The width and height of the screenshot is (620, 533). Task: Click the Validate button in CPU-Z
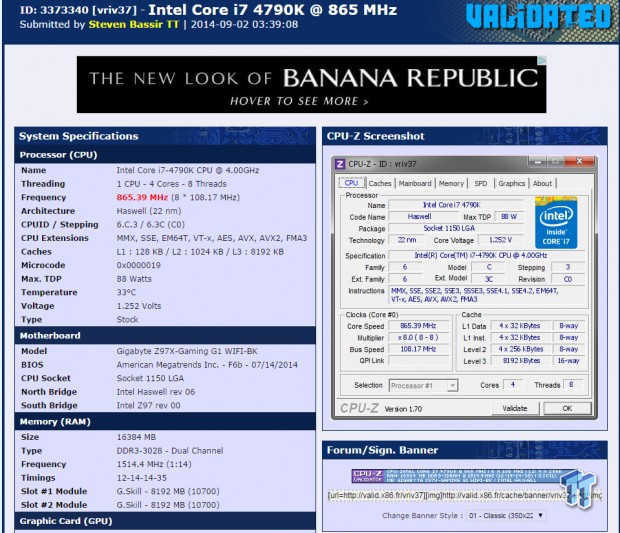click(x=515, y=408)
